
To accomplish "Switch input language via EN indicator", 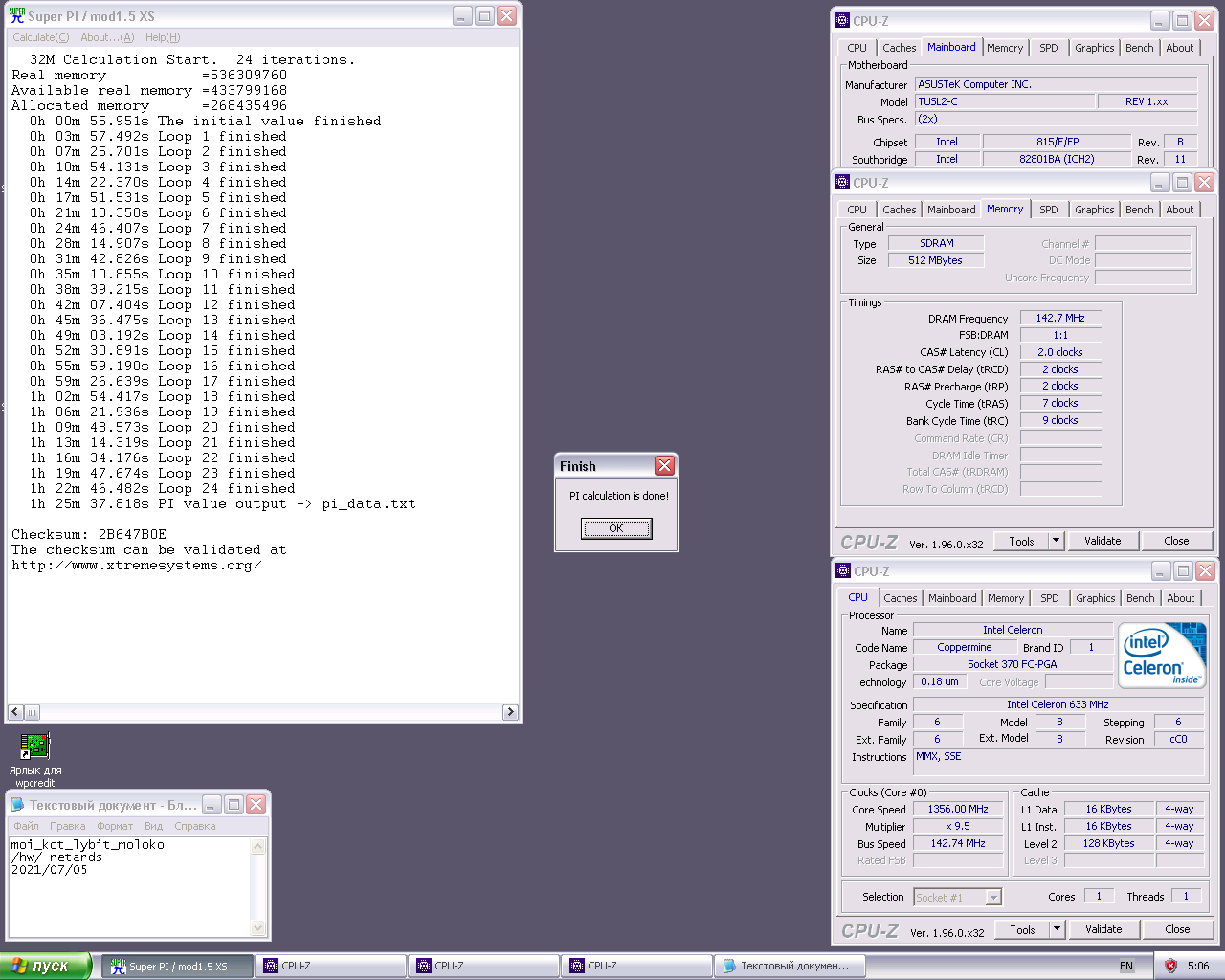I will coord(1126,966).
